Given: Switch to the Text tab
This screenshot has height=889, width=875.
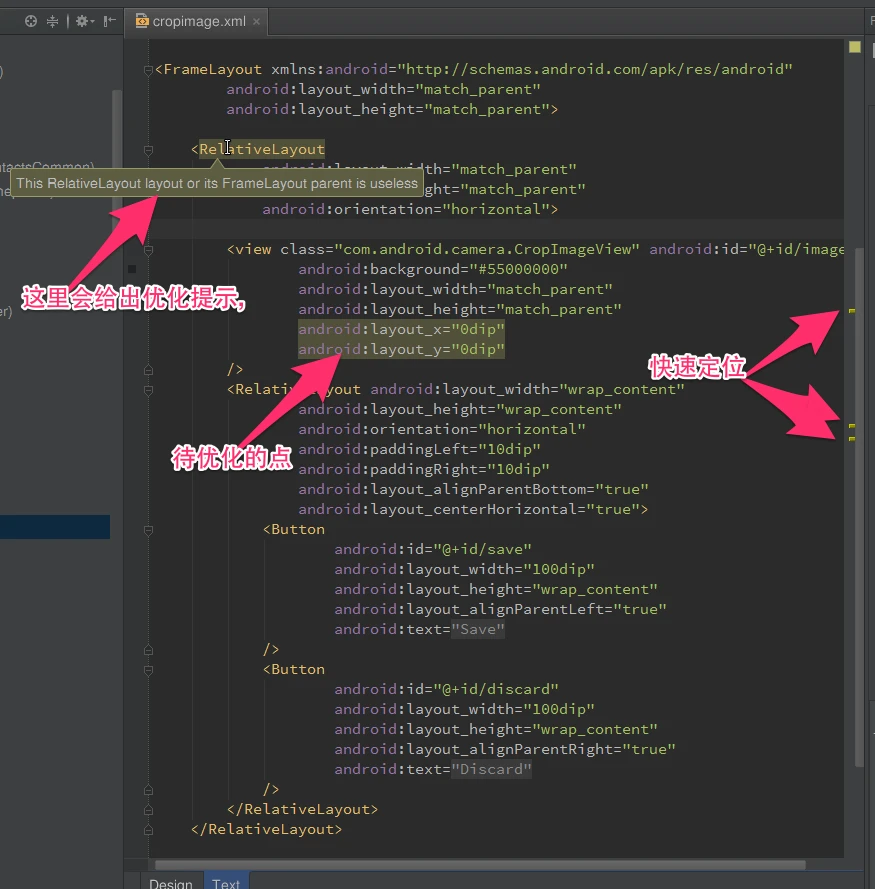Looking at the screenshot, I should (226, 882).
